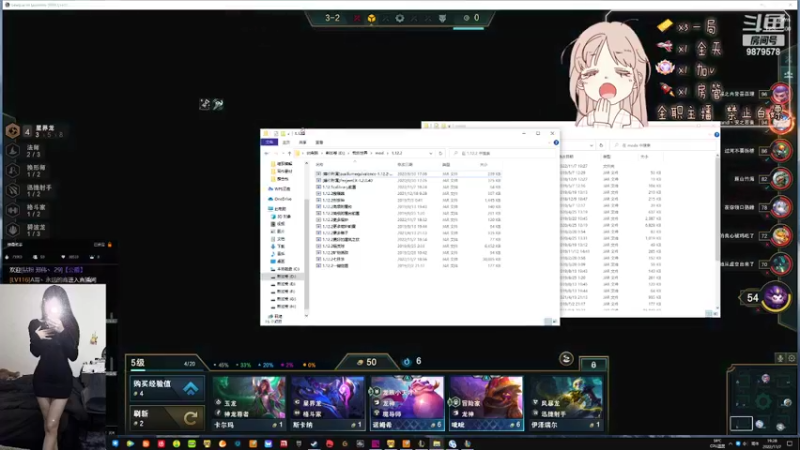Image resolution: width=800 pixels, height=450 pixels.
Task: Click search box in the back Explorer window
Action: coord(661,145)
